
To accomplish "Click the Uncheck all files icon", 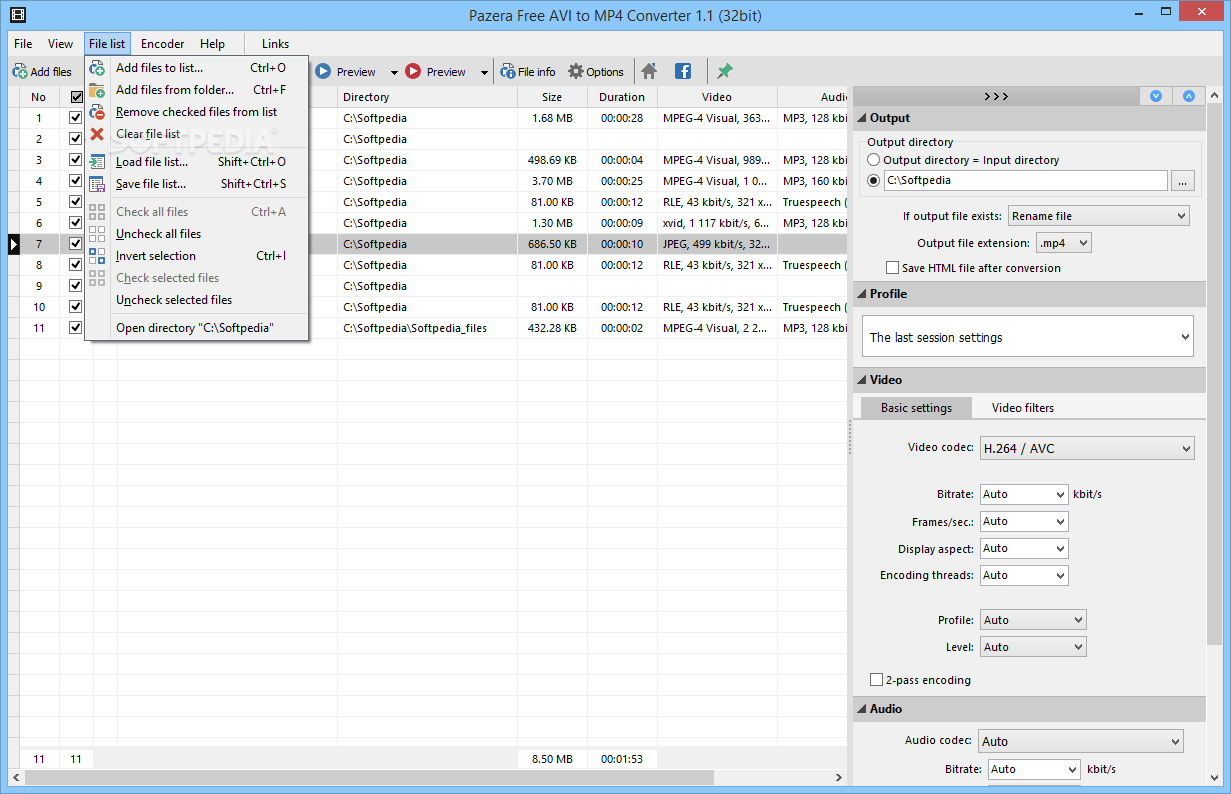I will pos(97,234).
